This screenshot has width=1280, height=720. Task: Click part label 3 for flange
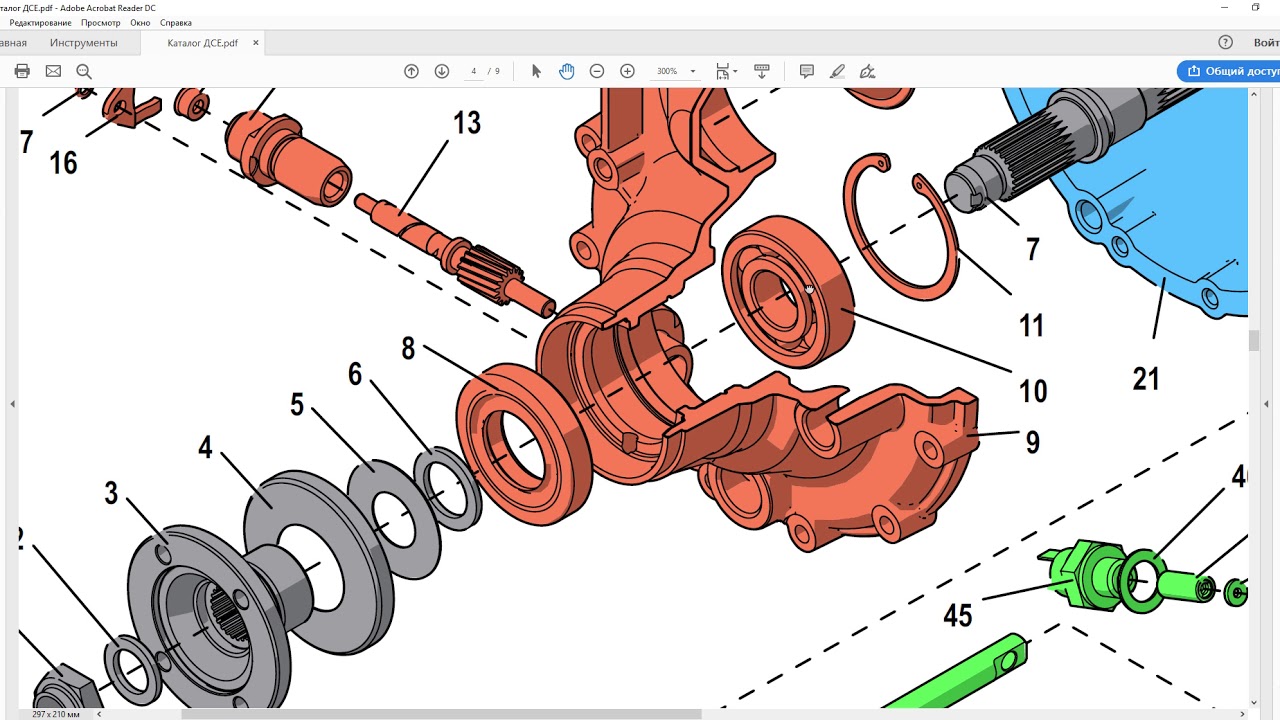tap(111, 493)
